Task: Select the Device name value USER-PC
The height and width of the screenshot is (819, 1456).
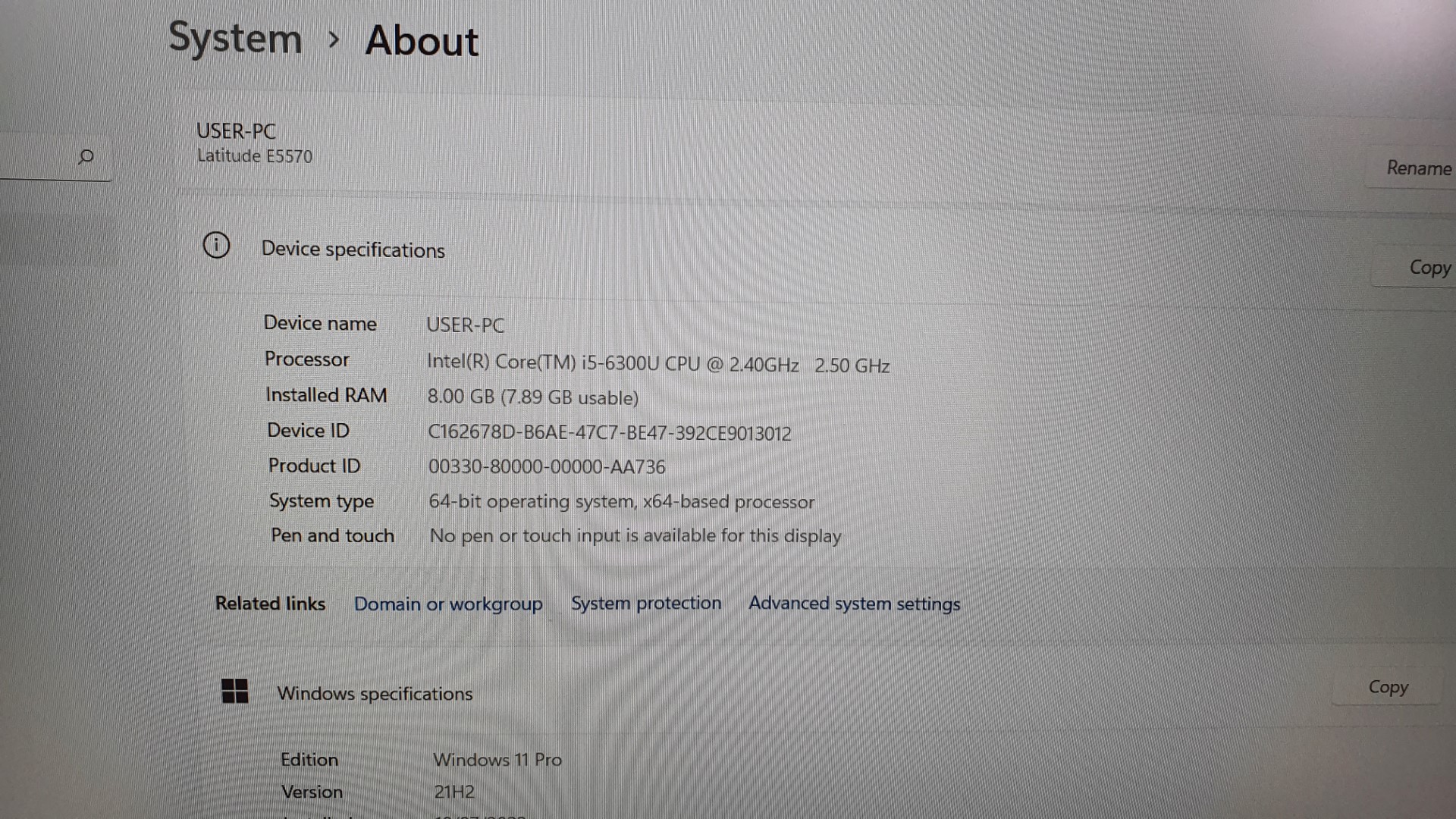Action: [465, 325]
